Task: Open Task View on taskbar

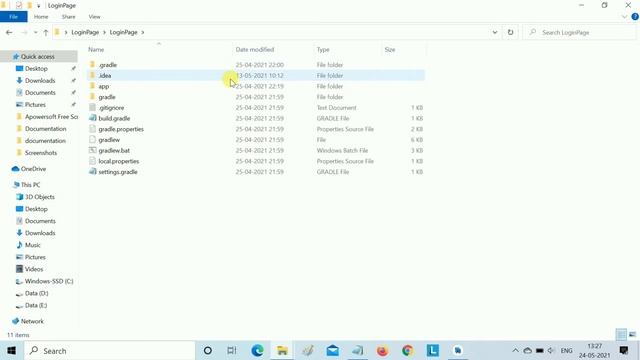Action: tap(232, 351)
